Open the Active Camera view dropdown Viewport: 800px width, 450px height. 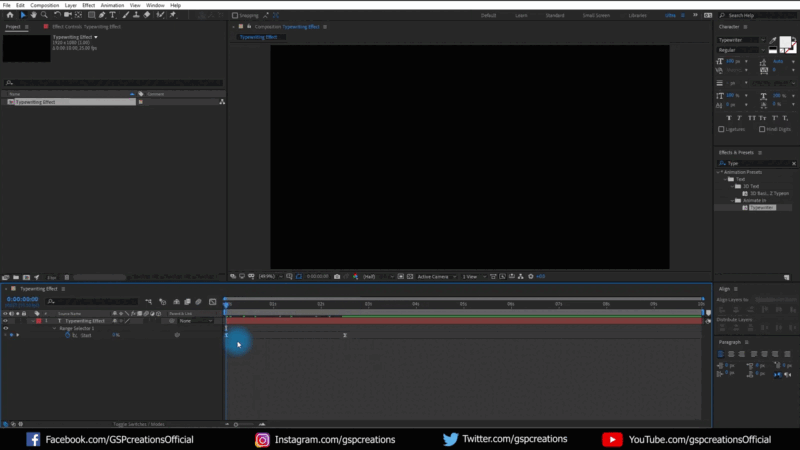click(437, 277)
